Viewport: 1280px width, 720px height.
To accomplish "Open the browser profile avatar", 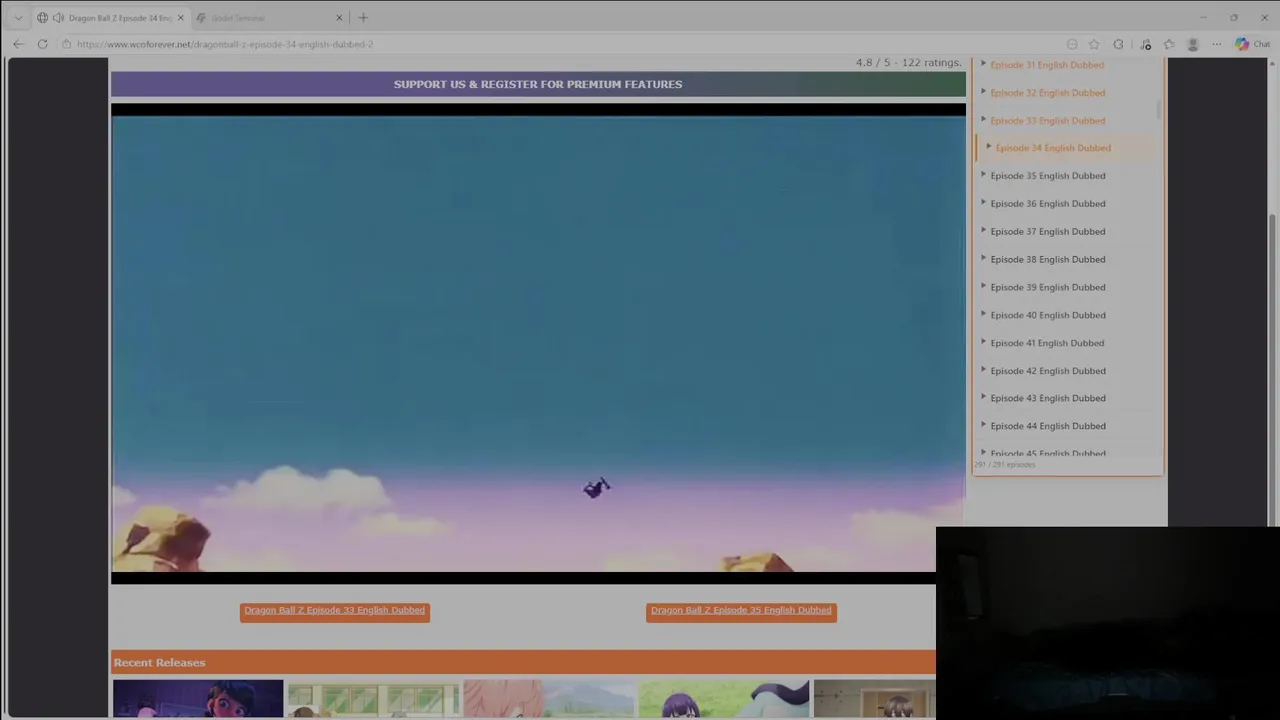I will tap(1192, 44).
